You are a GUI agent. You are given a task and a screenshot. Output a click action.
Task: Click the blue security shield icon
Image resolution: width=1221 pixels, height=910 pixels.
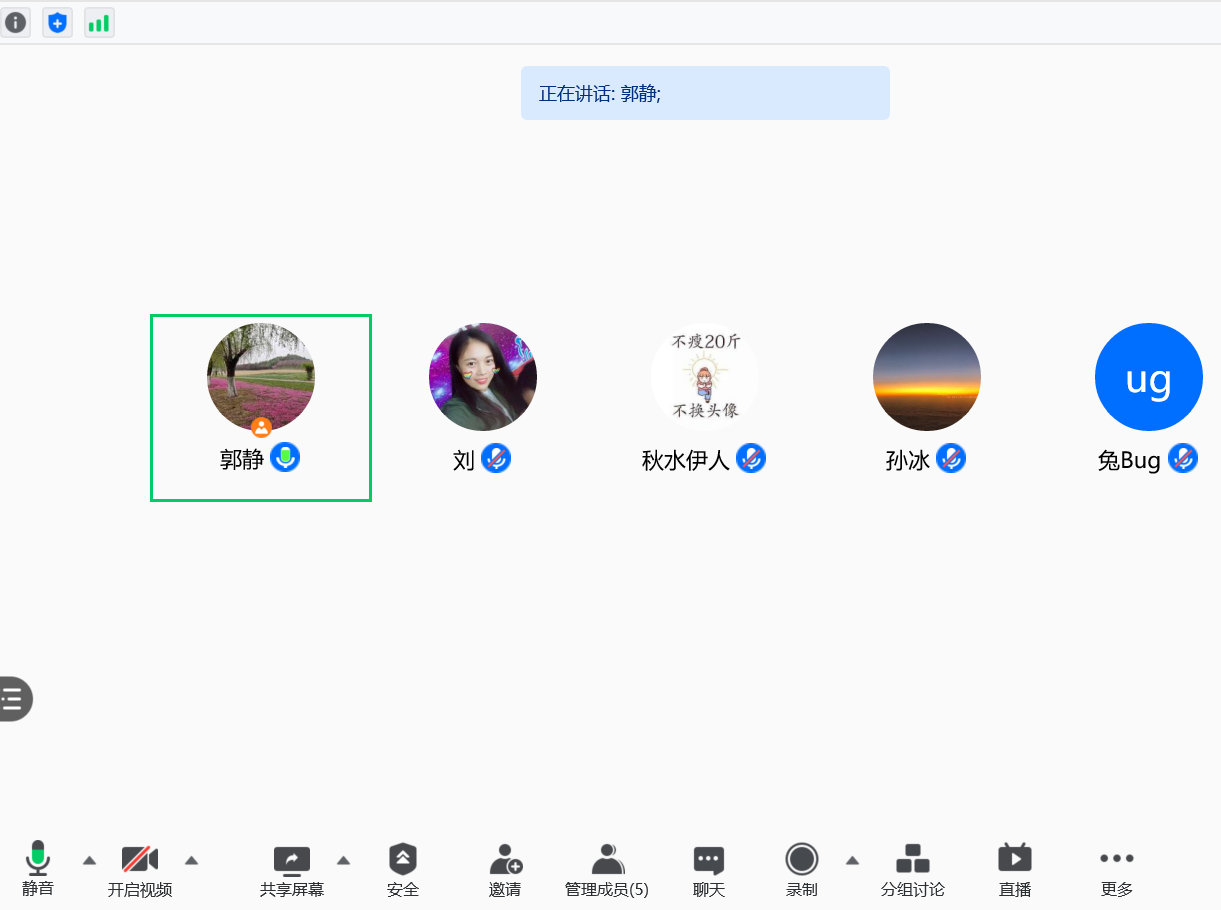57,22
